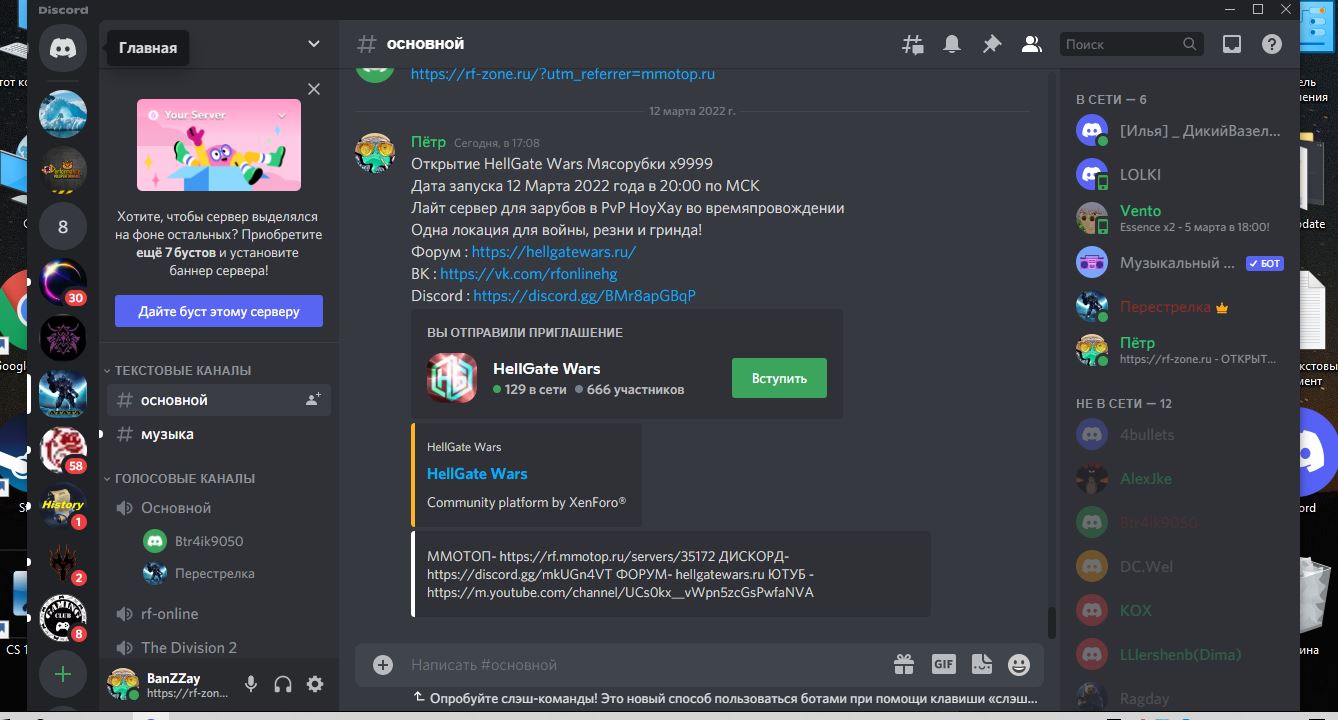Select offline member DC.Wel
Screen dimensions: 1338x720
(1180, 566)
